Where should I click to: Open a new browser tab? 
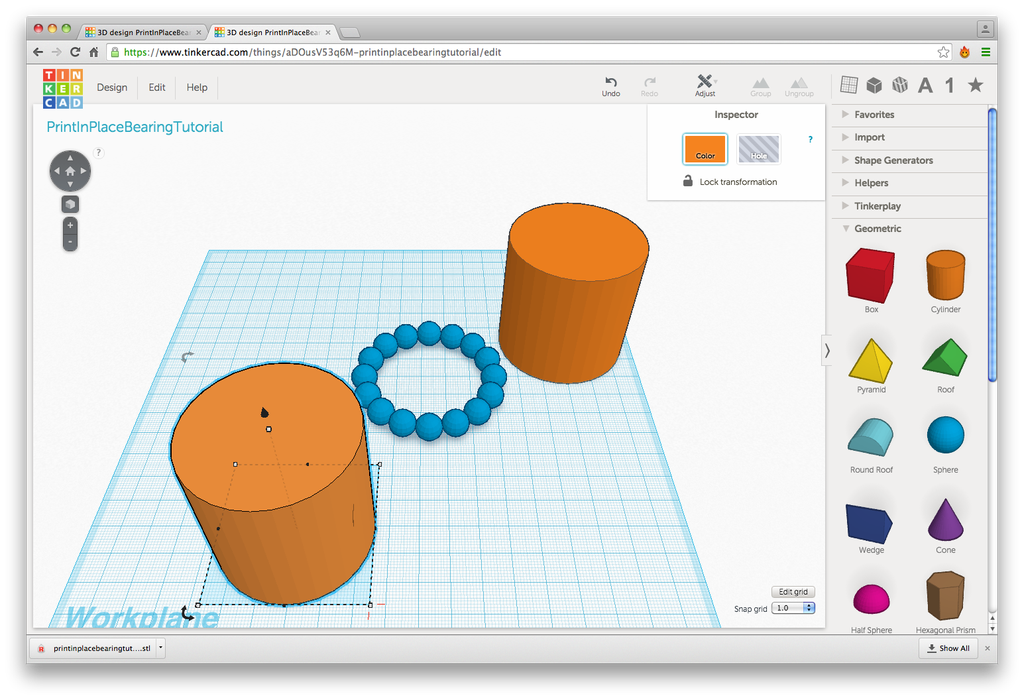click(x=350, y=33)
